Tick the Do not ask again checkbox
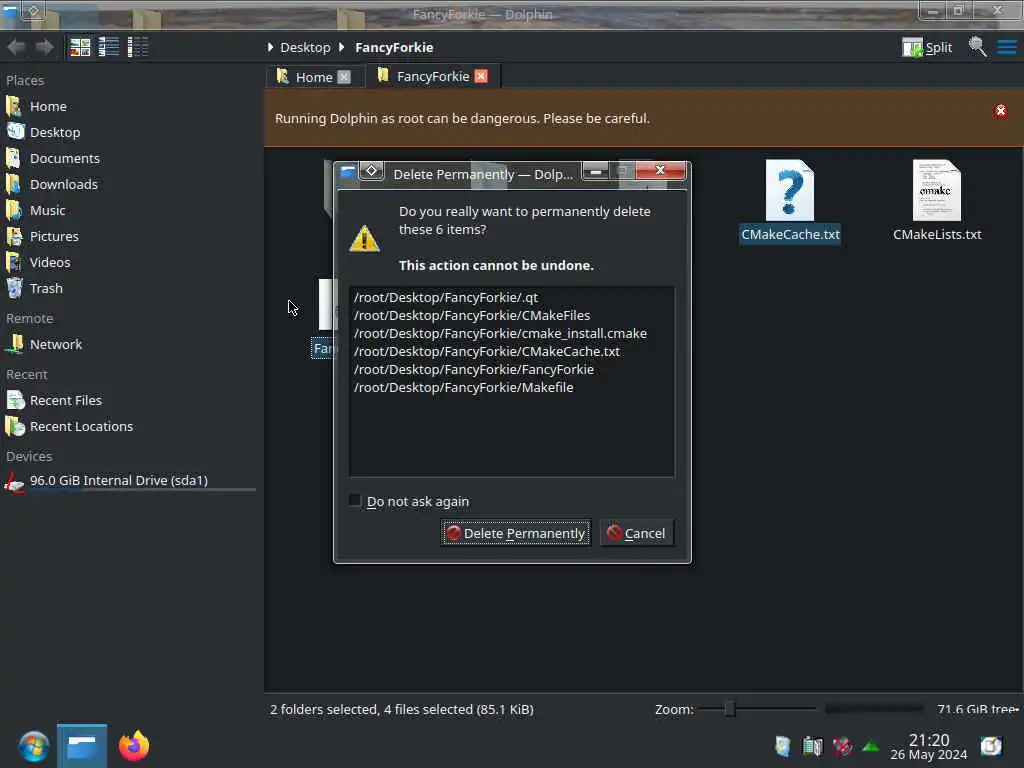 pyautogui.click(x=355, y=501)
